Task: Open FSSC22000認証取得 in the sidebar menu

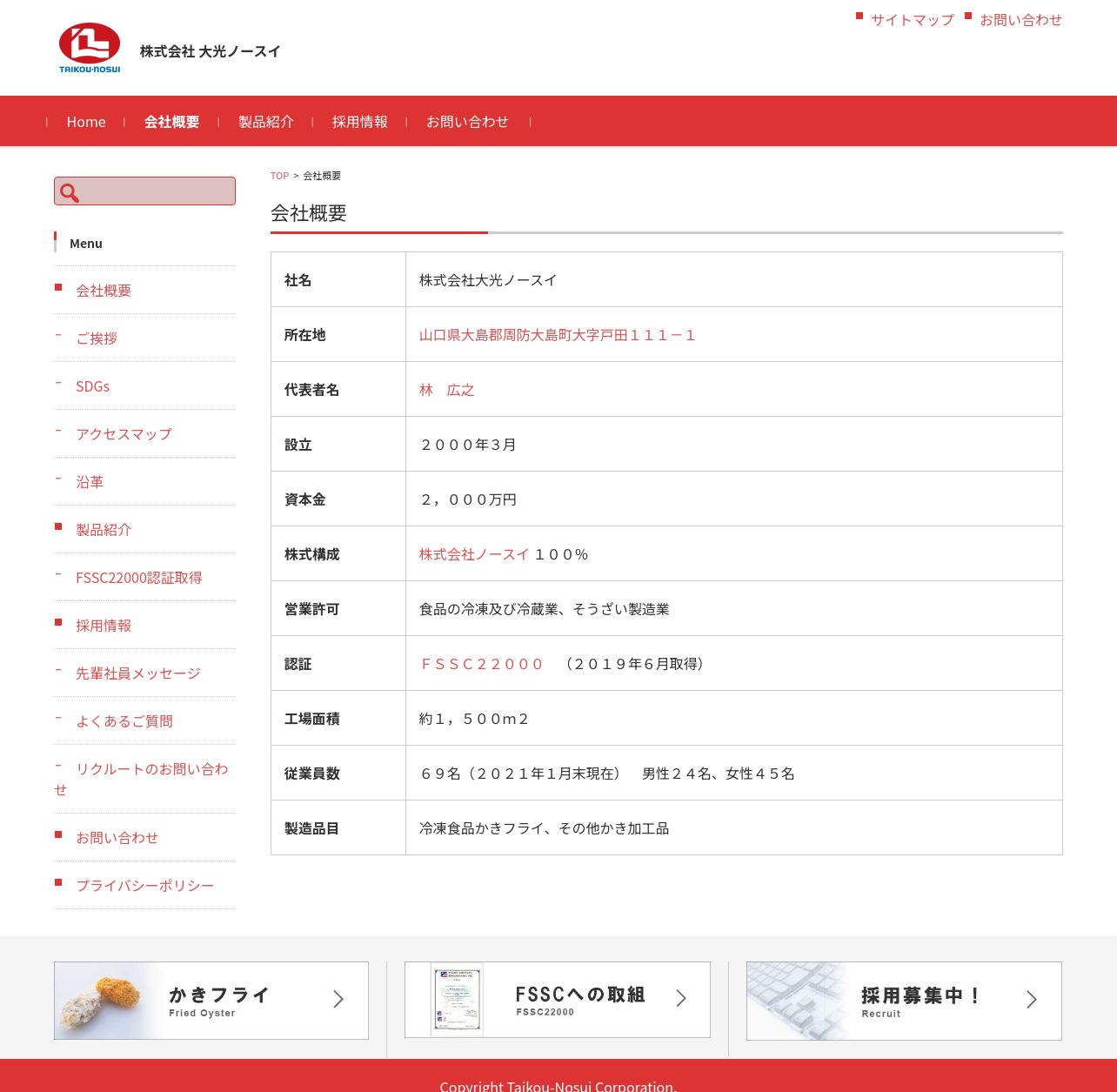Action: pos(139,578)
